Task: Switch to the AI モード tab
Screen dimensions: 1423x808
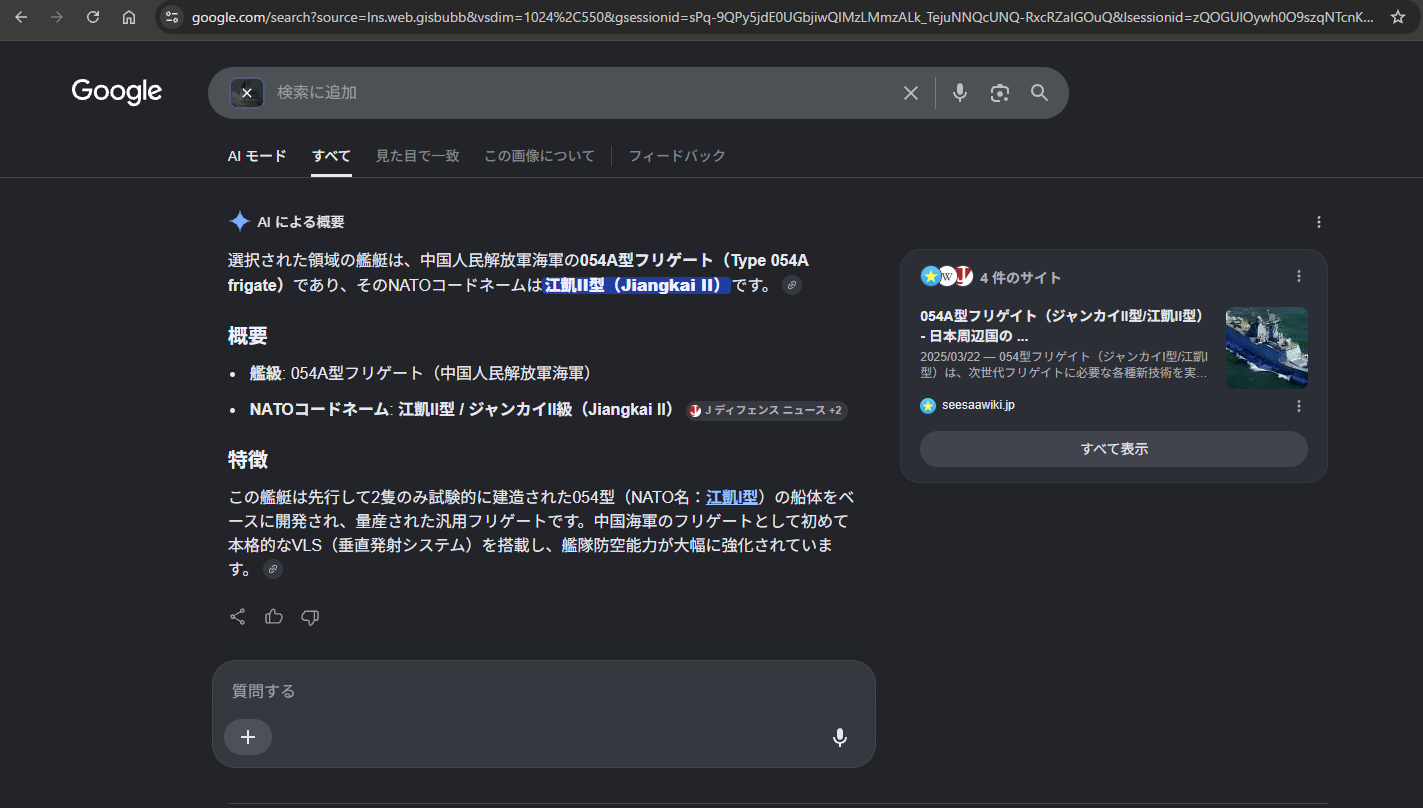Action: pos(257,156)
